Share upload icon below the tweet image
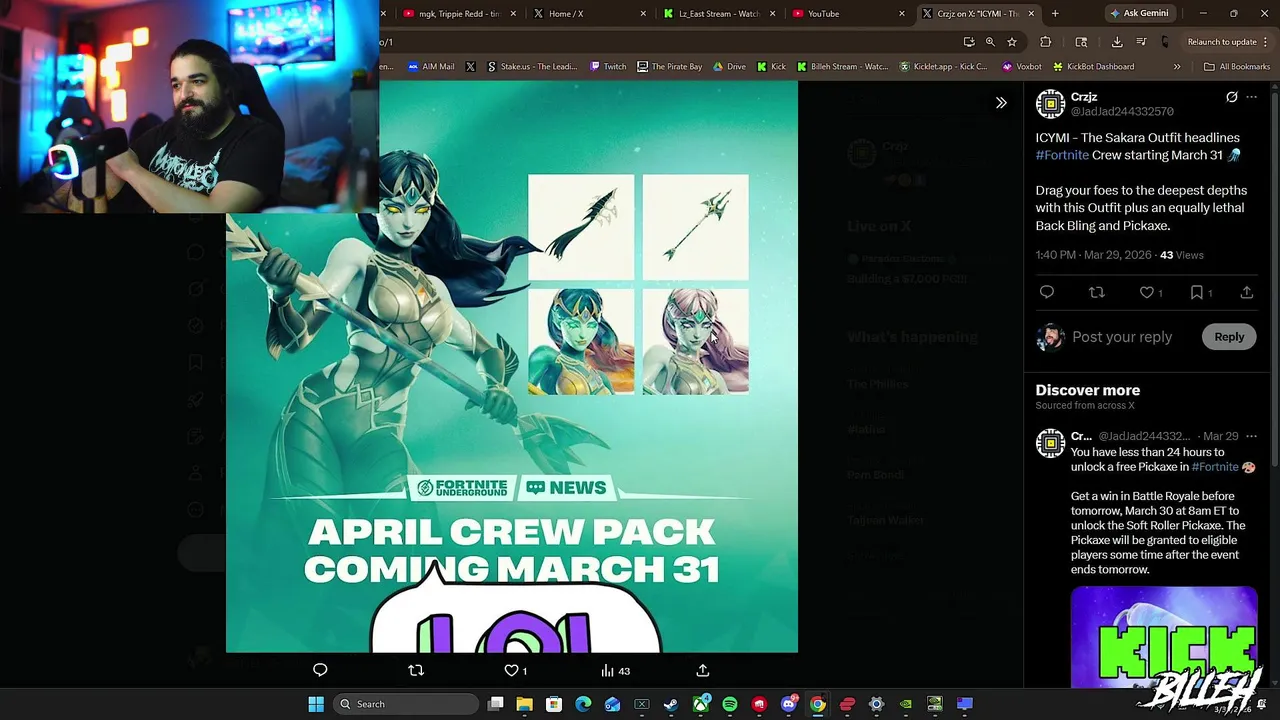The image size is (1280, 720). pyautogui.click(x=703, y=670)
